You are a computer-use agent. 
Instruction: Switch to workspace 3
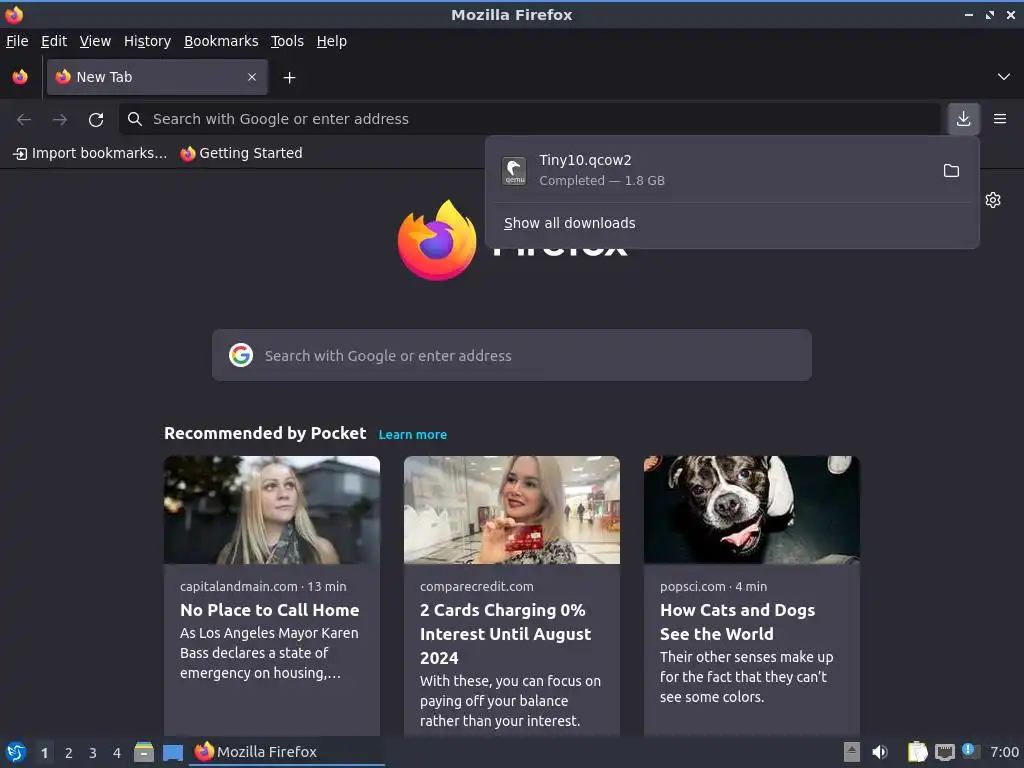pos(93,753)
